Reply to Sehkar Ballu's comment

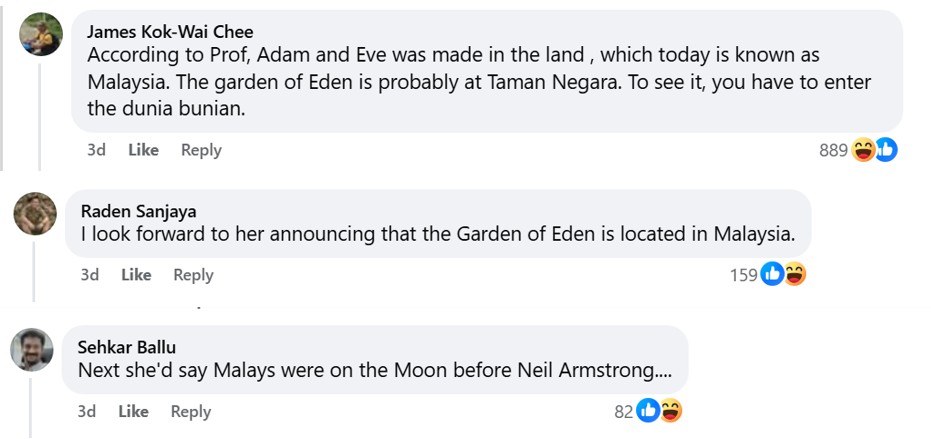tap(190, 411)
